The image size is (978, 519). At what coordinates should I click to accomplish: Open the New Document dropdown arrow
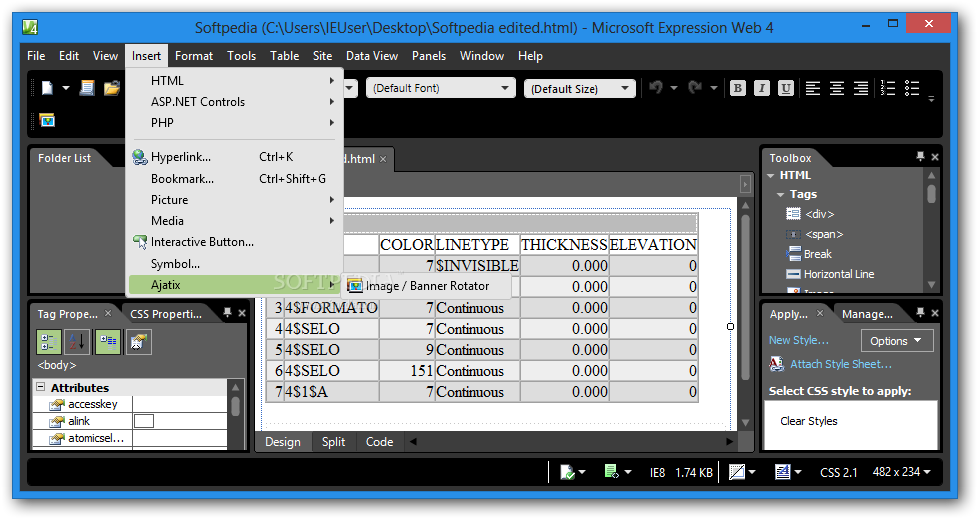click(65, 88)
